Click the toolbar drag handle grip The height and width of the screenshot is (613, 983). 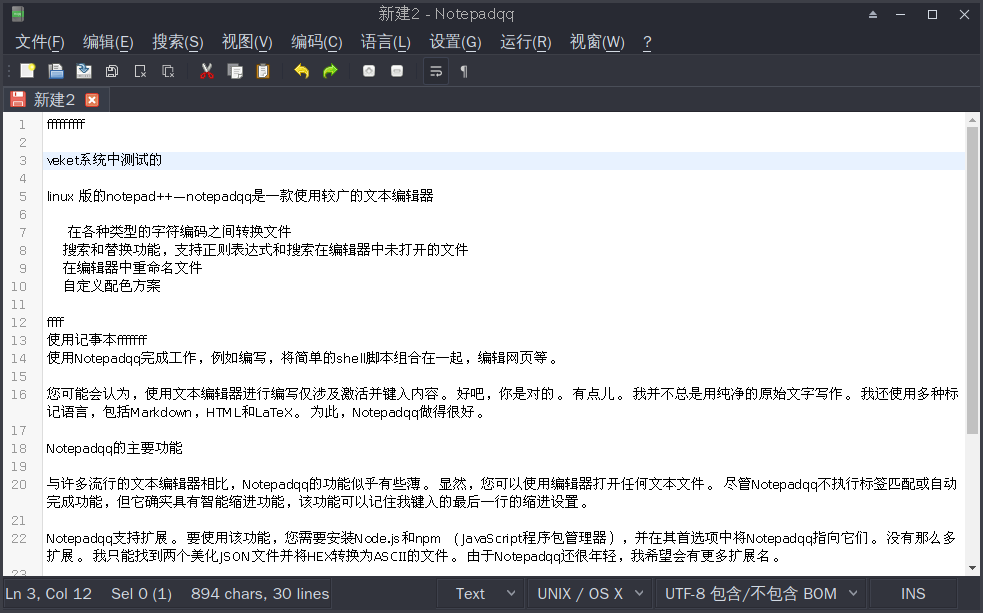pos(9,71)
